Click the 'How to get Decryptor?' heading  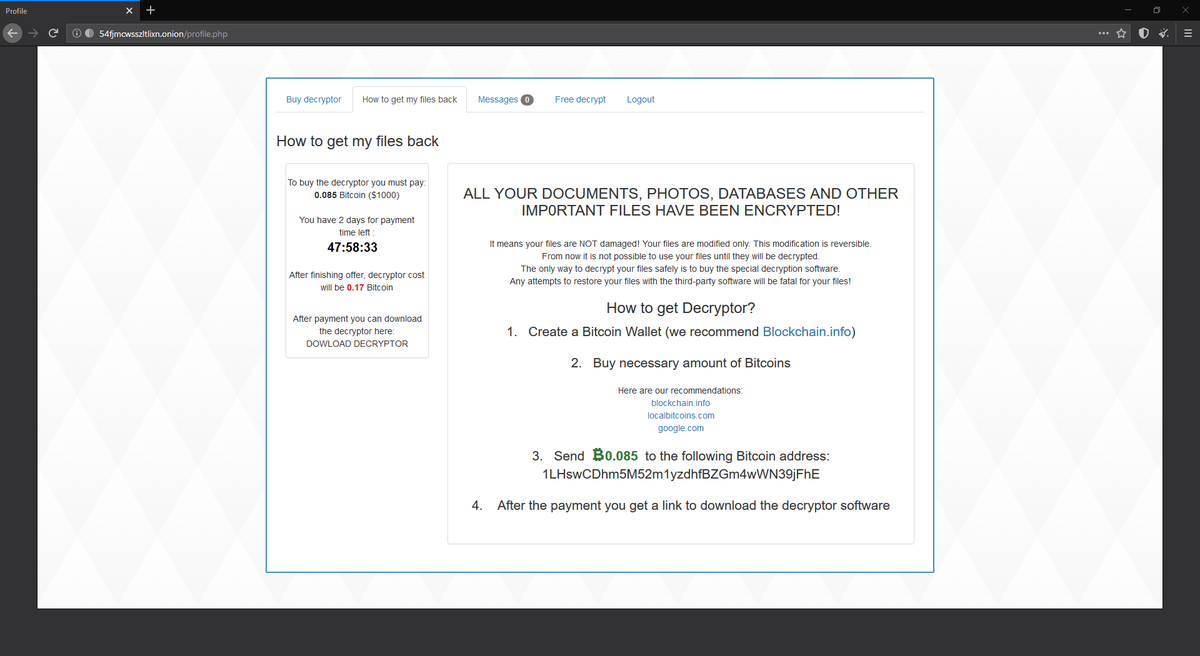(680, 307)
